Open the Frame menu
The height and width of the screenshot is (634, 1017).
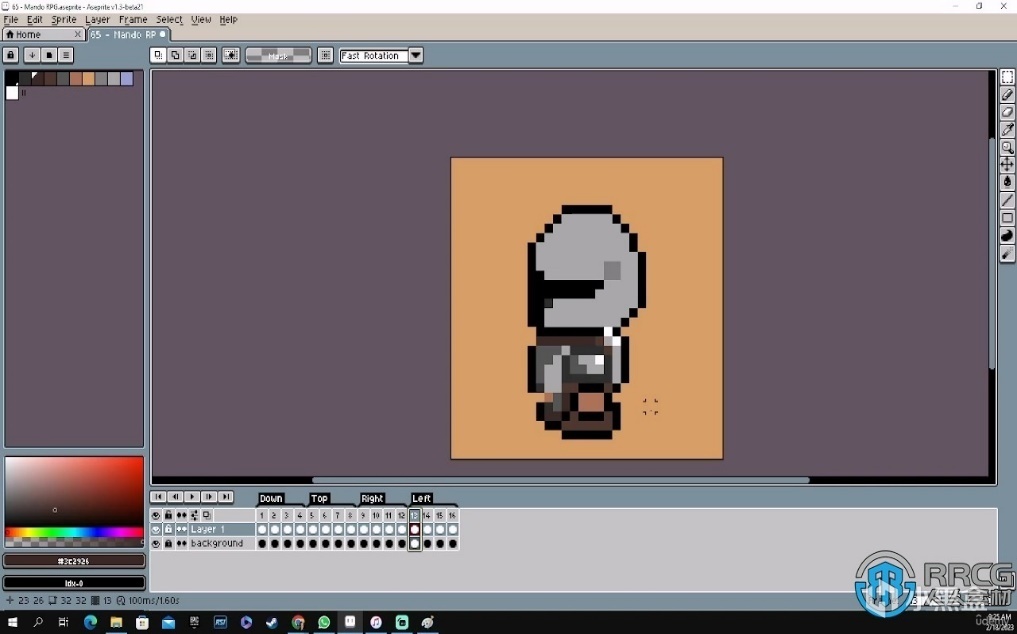point(133,19)
